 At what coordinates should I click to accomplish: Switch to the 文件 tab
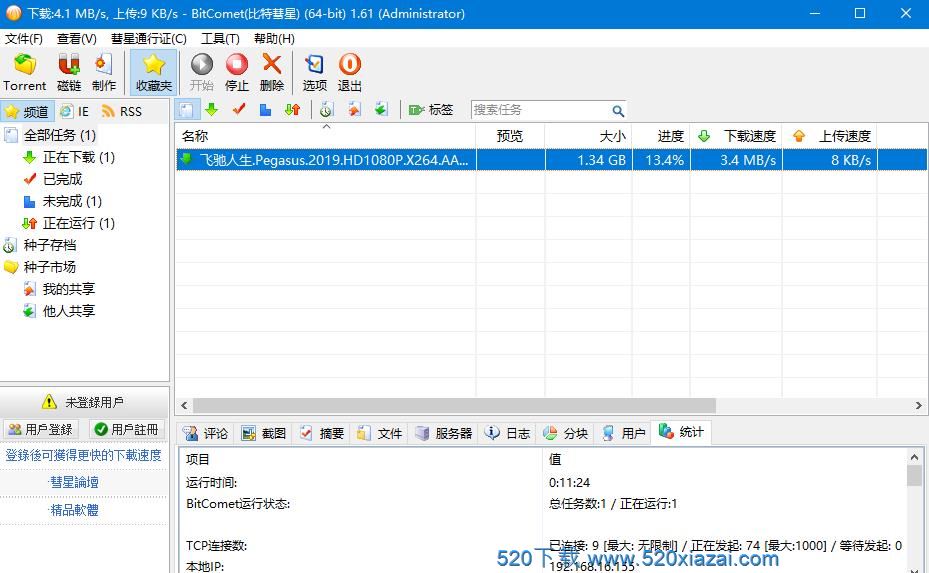380,433
